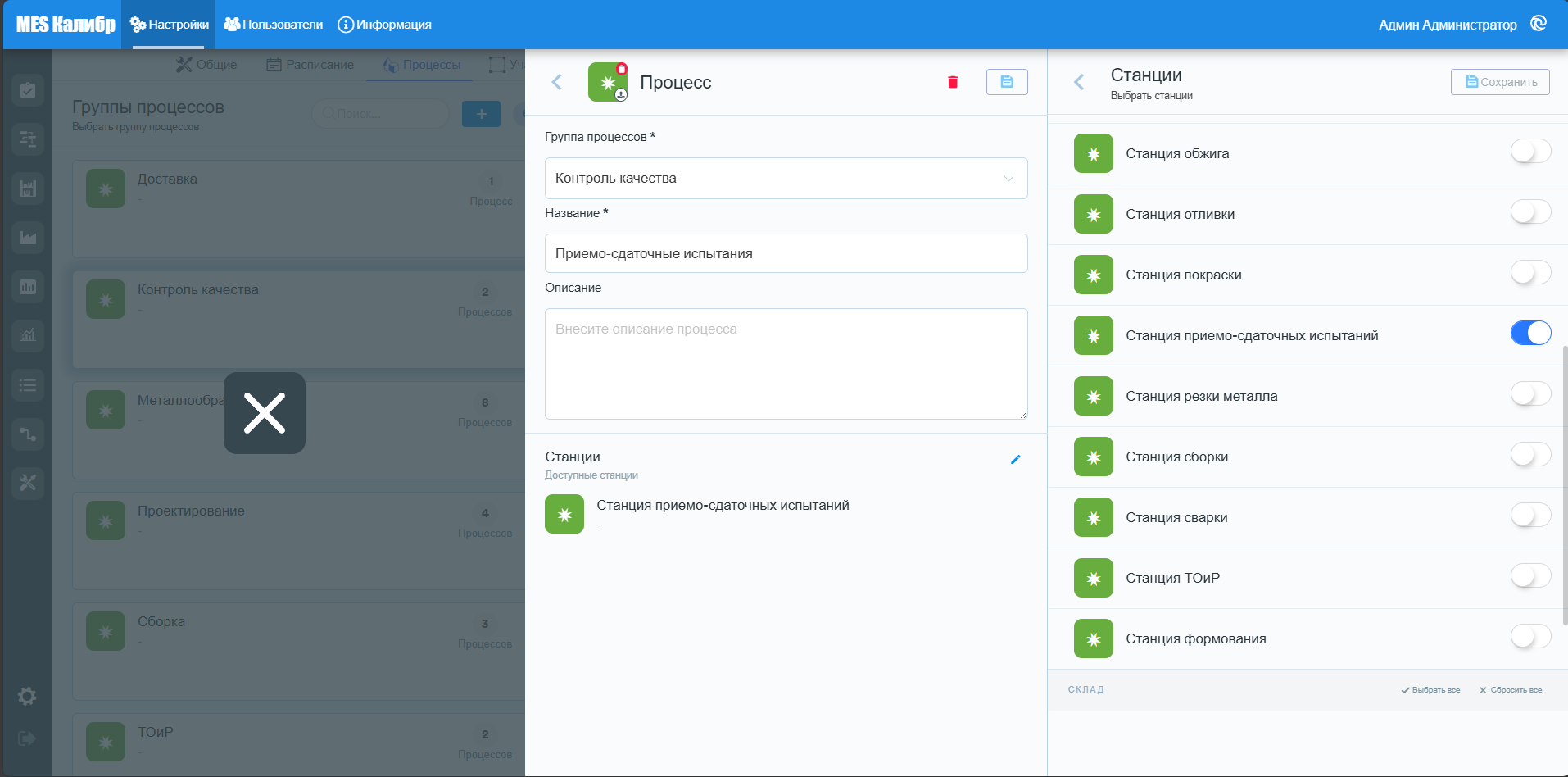Open the sliders icon in the left sidebar
Screen dimensions: 1568x777
[x=28, y=139]
